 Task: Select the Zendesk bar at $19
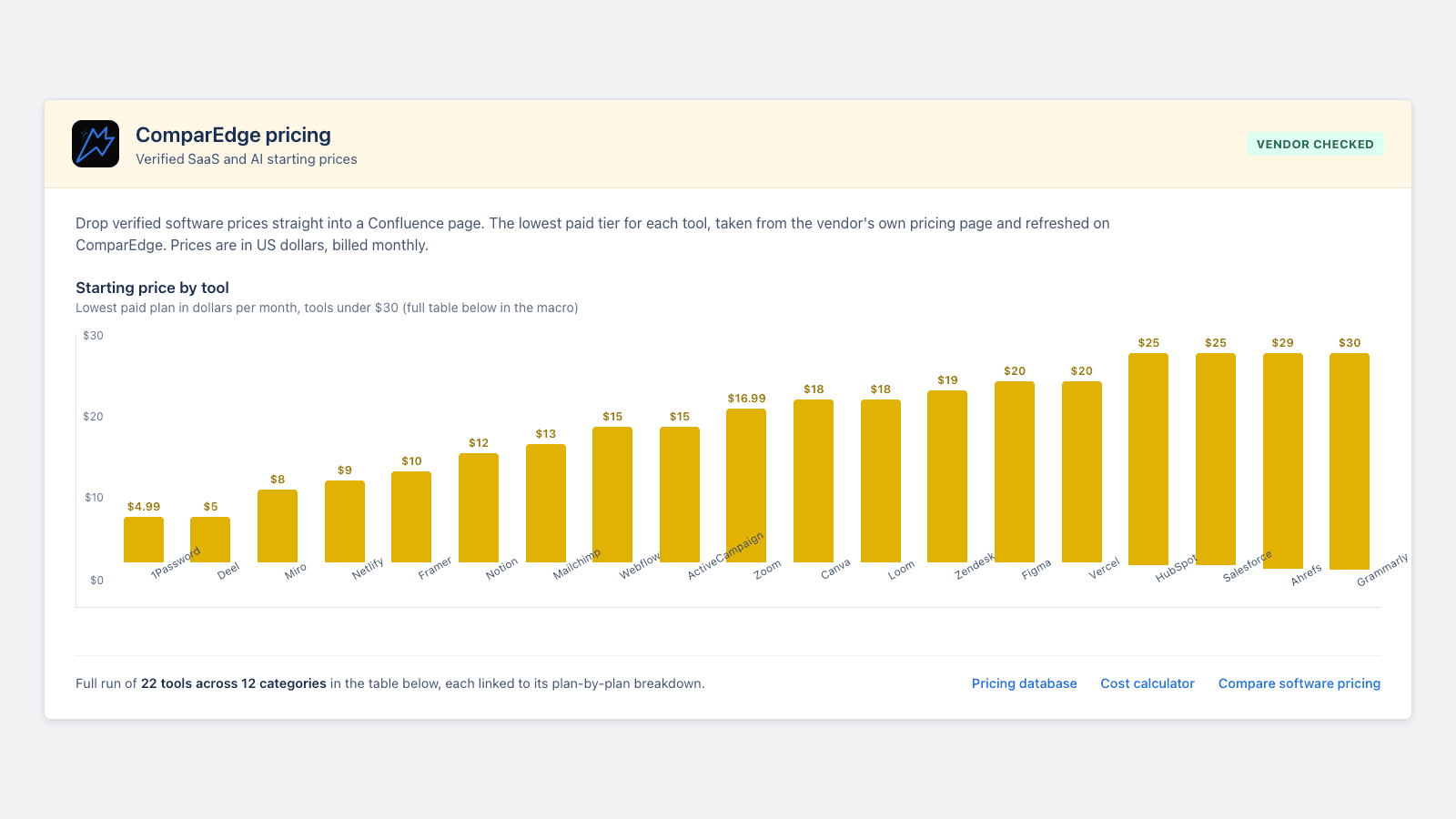point(947,476)
